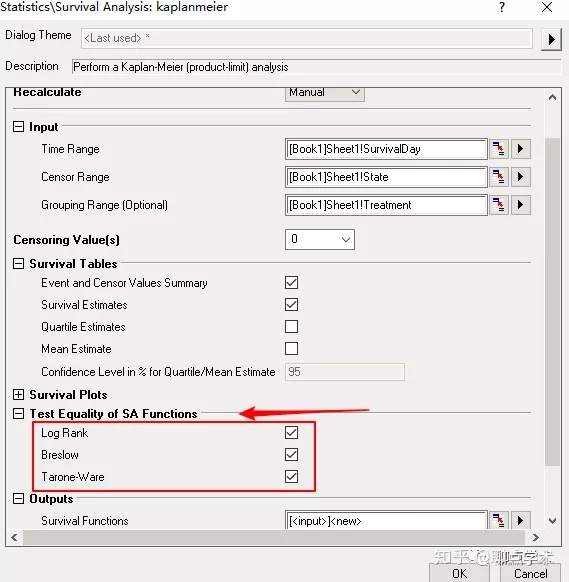Toggle the Tarone-Ware test checkbox
This screenshot has width=569, height=582.
291,477
